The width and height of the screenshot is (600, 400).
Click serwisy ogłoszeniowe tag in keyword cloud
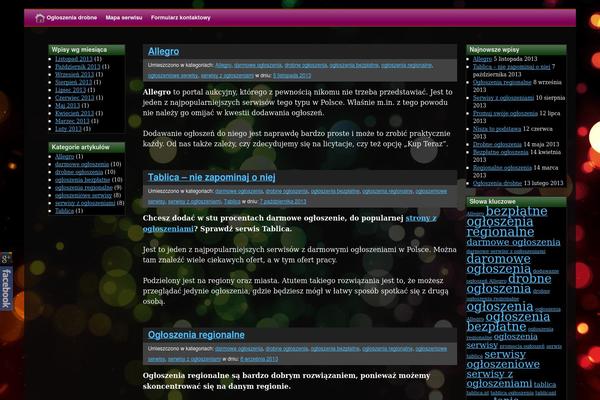pyautogui.click(x=503, y=359)
